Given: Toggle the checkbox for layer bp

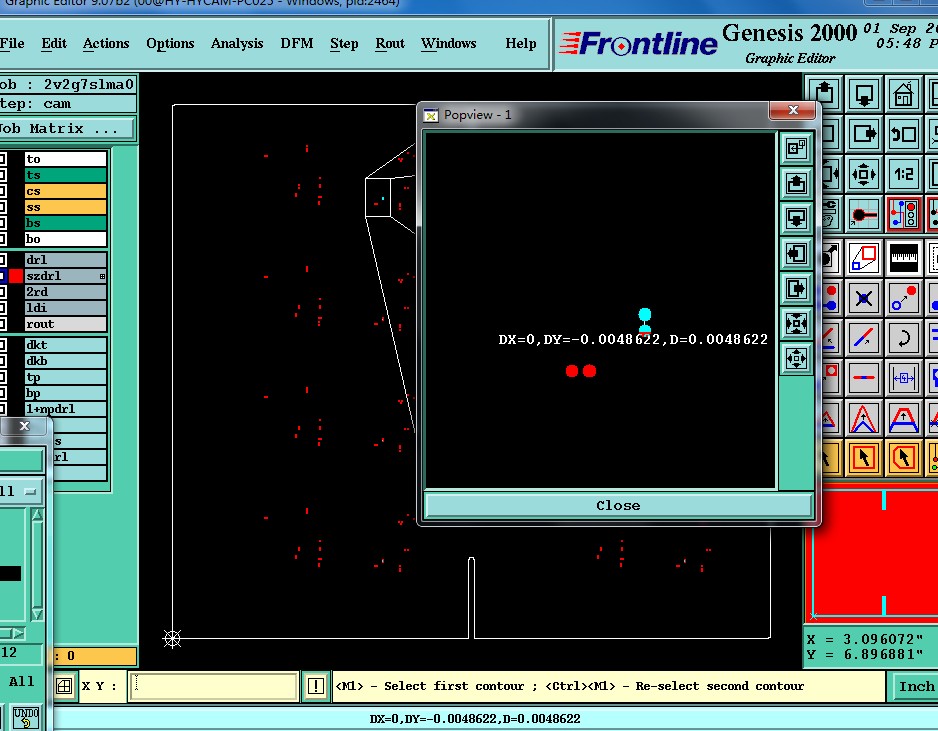Looking at the screenshot, I should coord(3,394).
